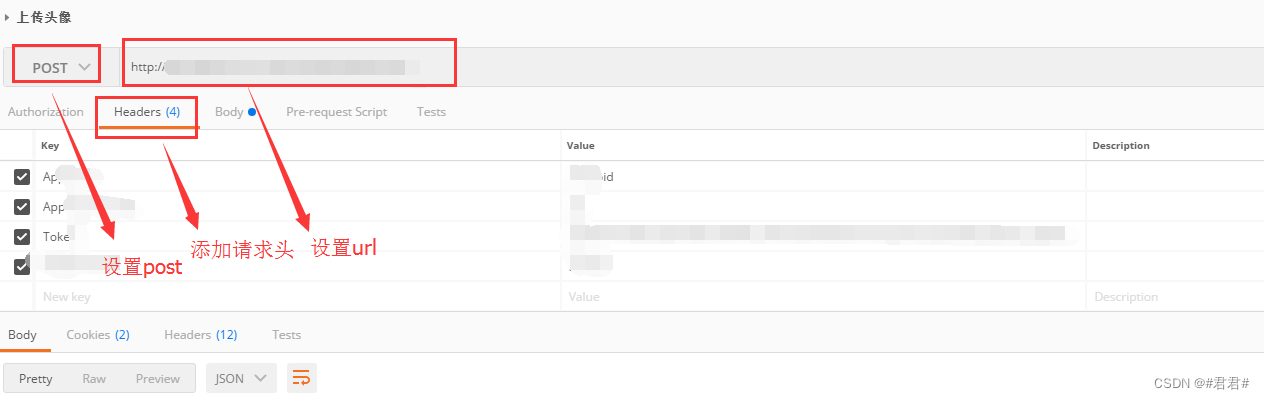
Task: Uncheck the first App header row checkbox
Action: coord(22,177)
